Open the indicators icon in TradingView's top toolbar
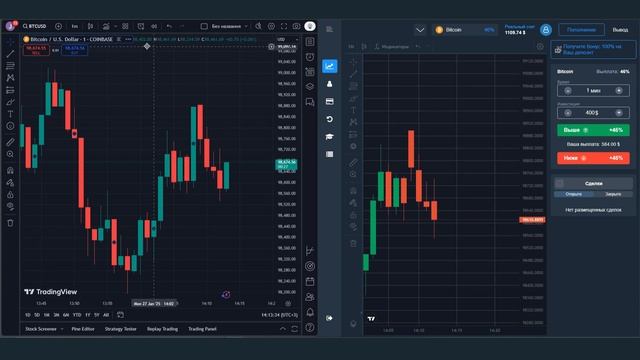The image size is (640, 360). coord(106,26)
